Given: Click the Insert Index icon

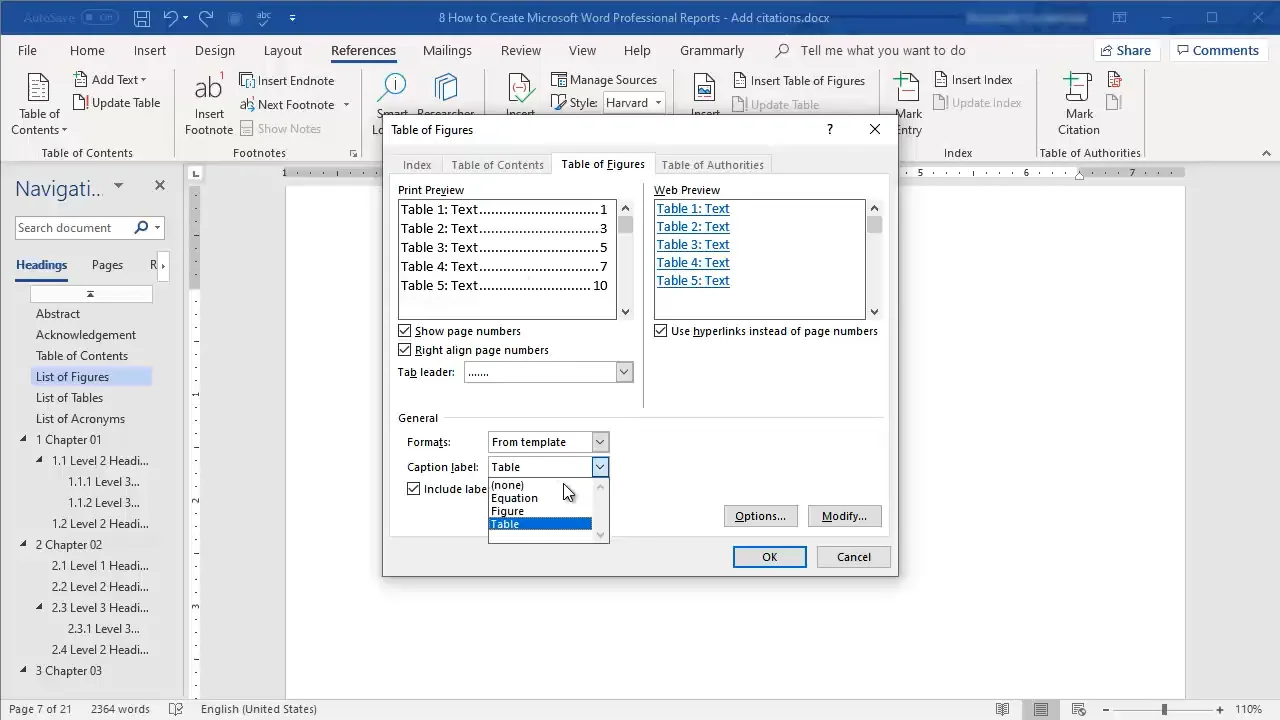Looking at the screenshot, I should coord(942,80).
